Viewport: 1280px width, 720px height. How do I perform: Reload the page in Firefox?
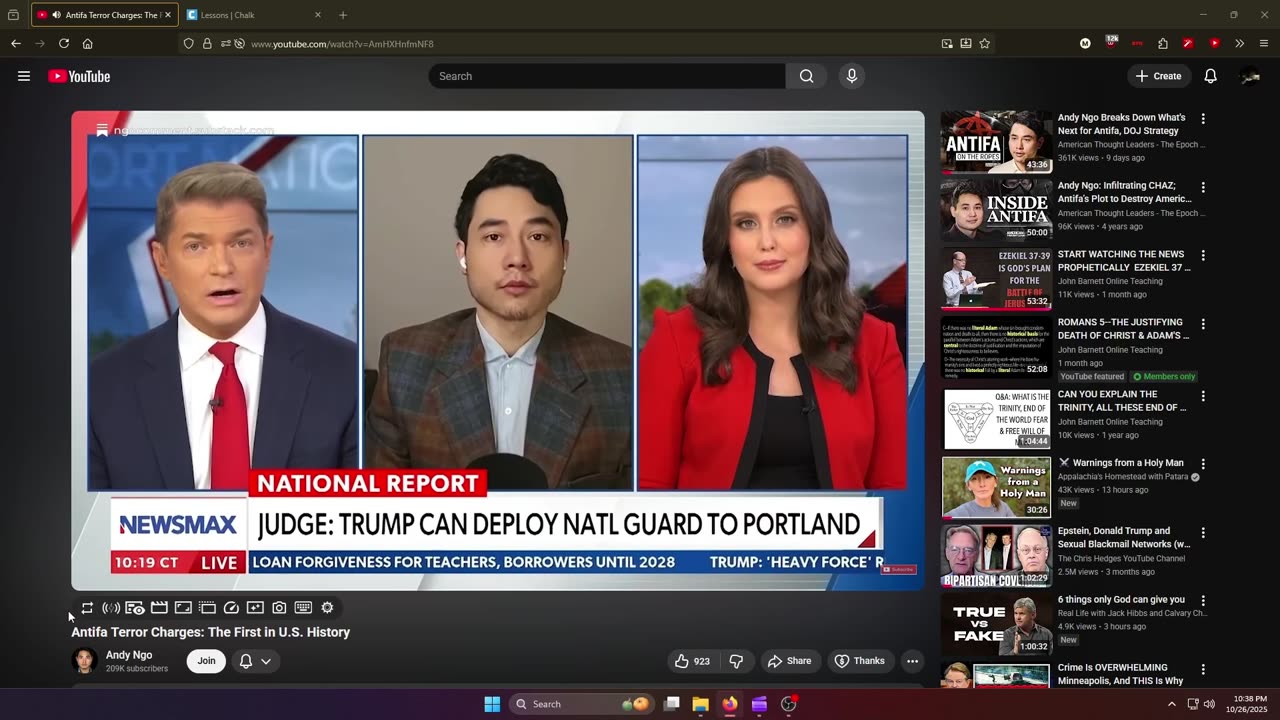(x=64, y=44)
